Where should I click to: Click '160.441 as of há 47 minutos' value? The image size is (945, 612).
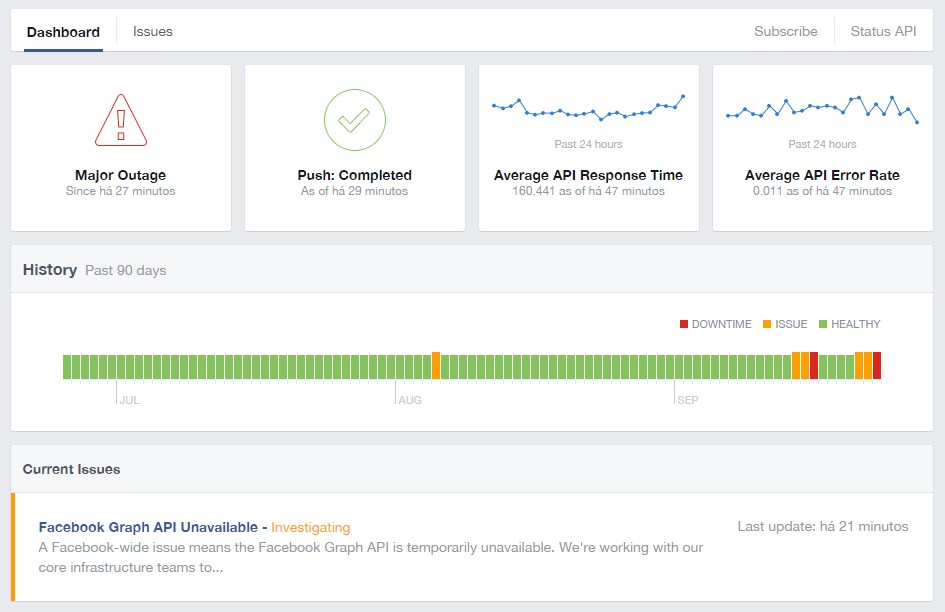point(588,191)
